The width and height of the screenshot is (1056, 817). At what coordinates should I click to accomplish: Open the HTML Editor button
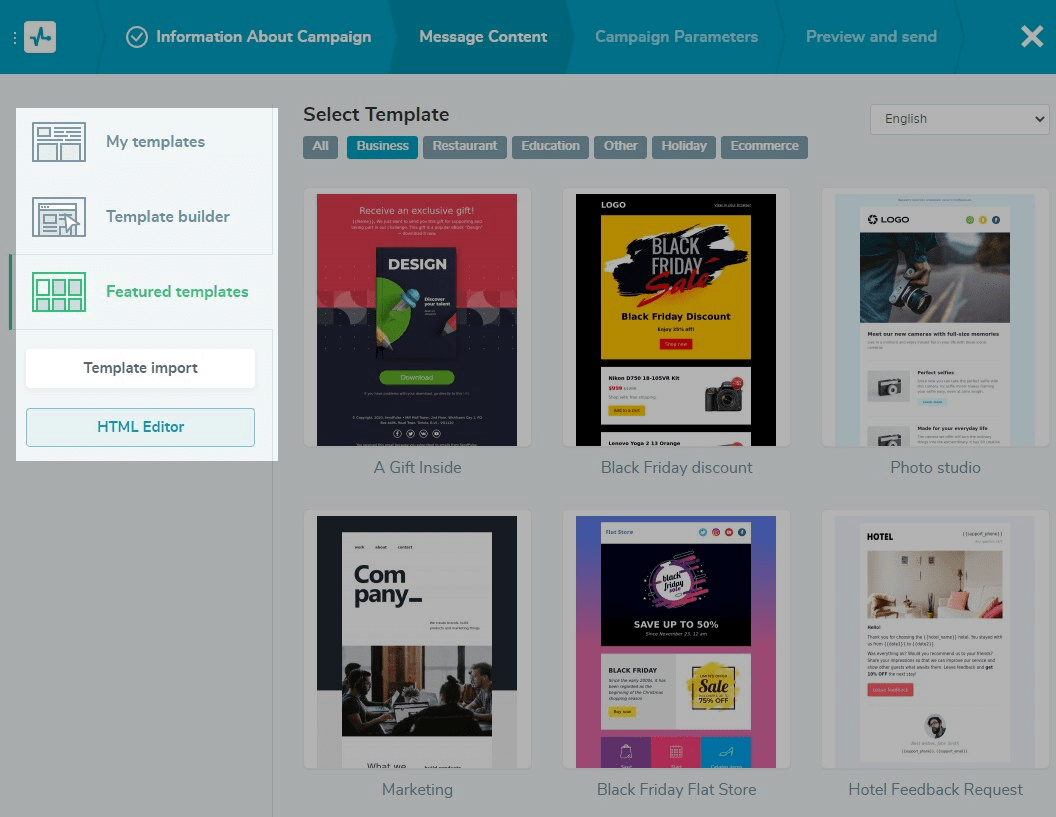pos(140,427)
